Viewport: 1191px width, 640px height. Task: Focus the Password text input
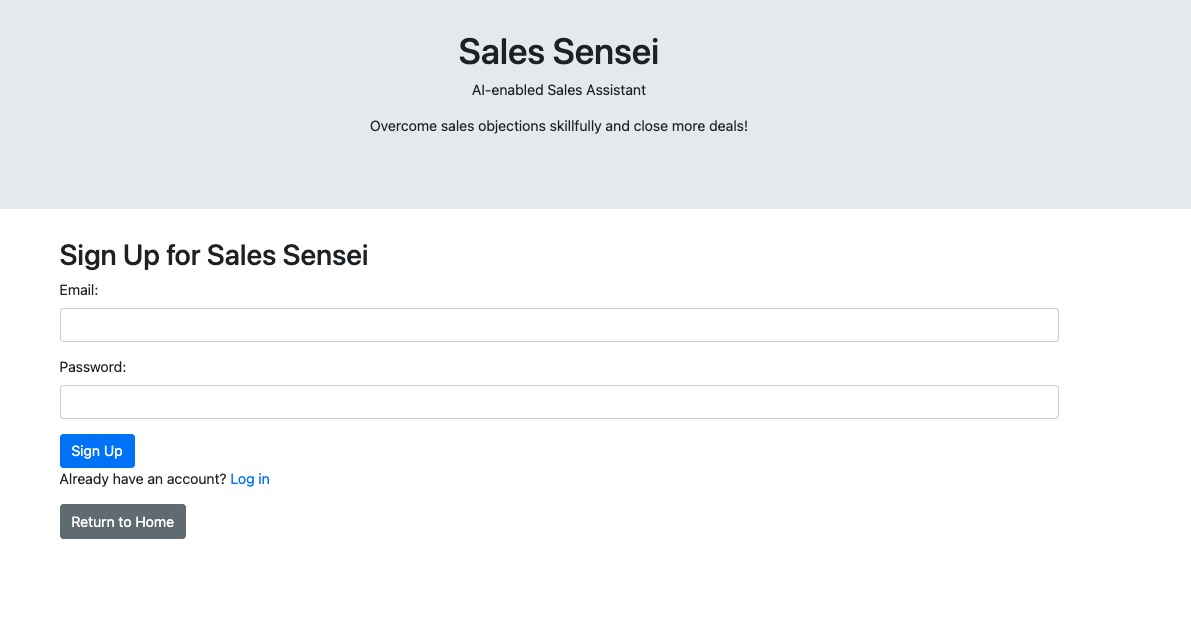point(559,402)
